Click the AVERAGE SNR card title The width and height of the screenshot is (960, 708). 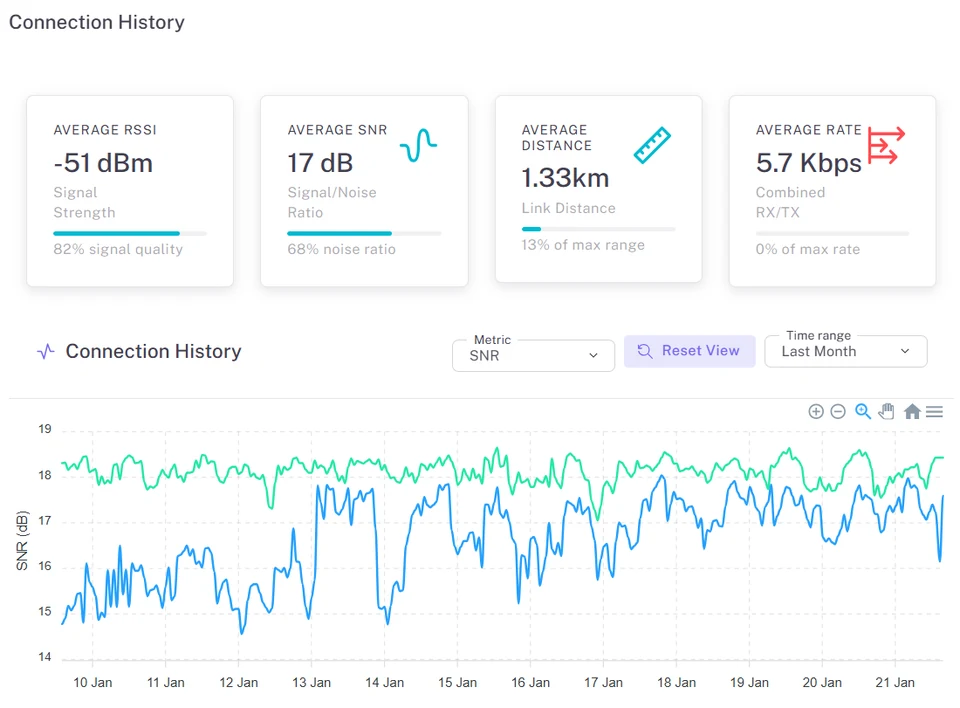[337, 130]
